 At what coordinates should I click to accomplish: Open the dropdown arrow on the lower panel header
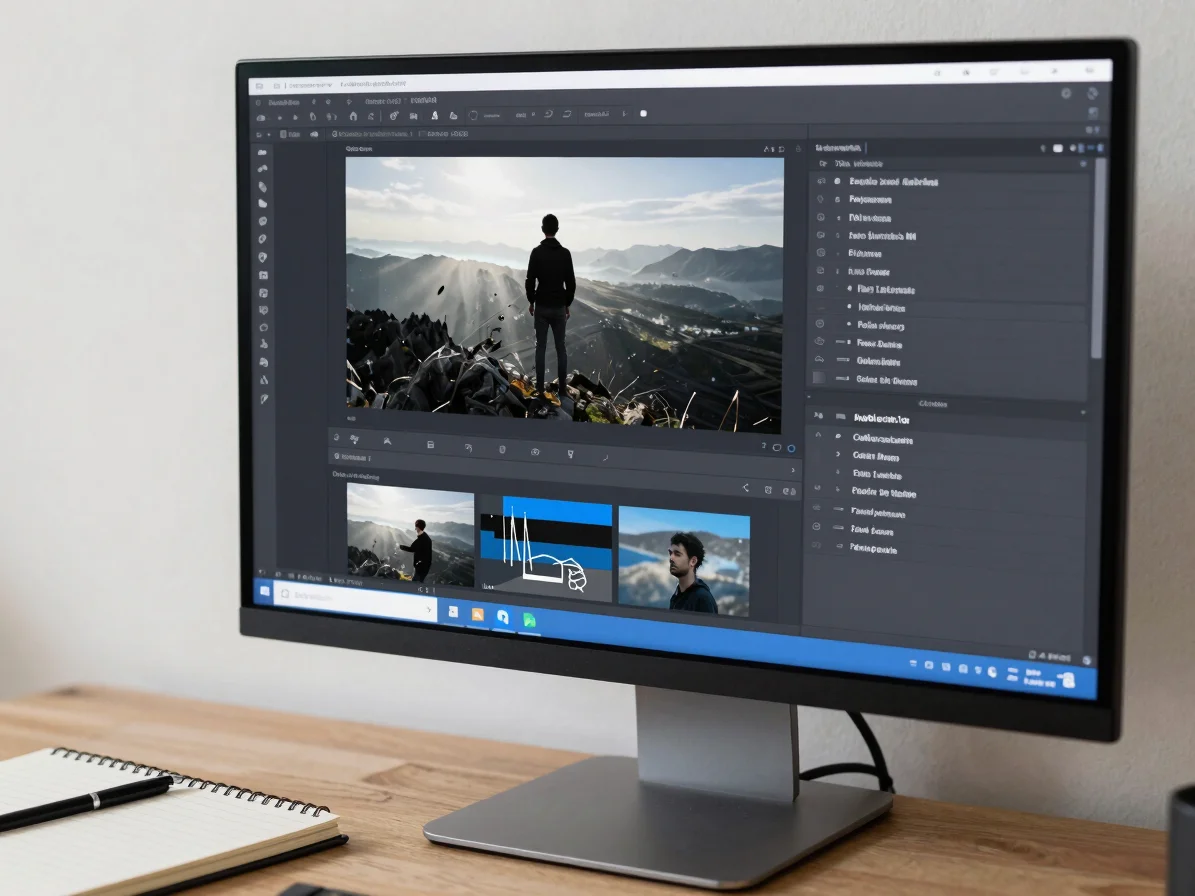click(1083, 413)
